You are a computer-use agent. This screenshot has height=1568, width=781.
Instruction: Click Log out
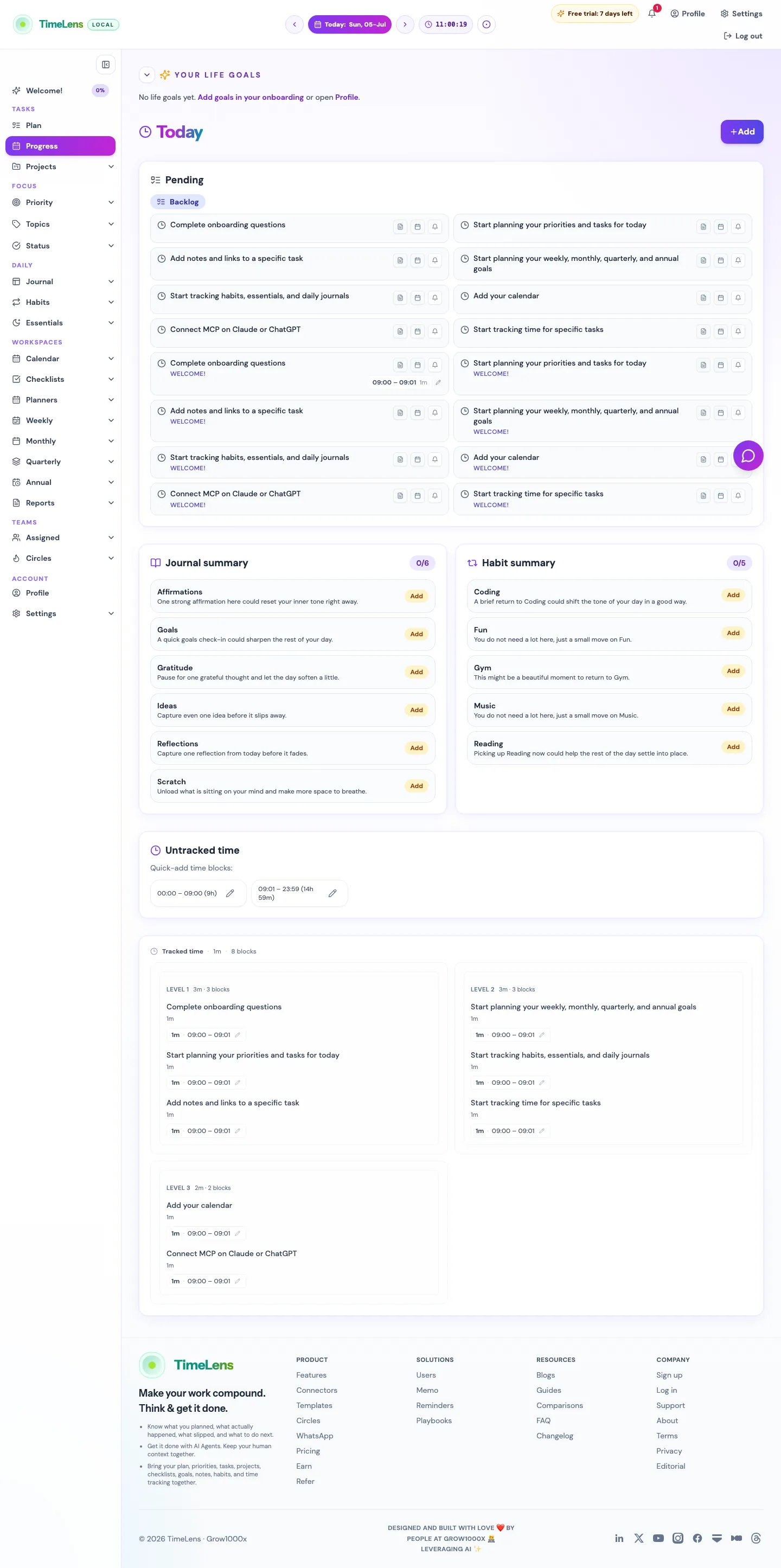[x=742, y=36]
